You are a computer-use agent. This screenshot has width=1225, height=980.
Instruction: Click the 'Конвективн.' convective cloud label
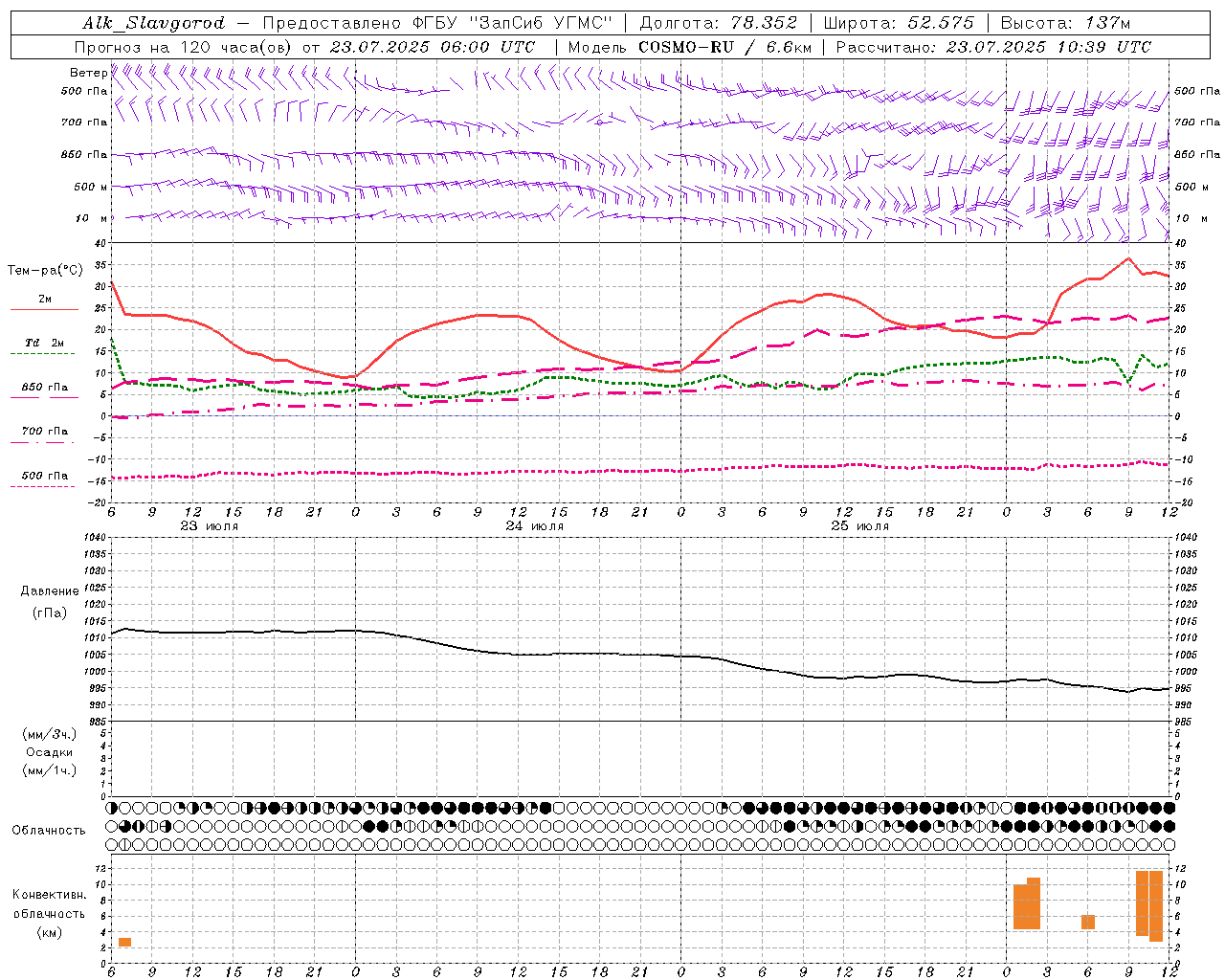[x=50, y=895]
